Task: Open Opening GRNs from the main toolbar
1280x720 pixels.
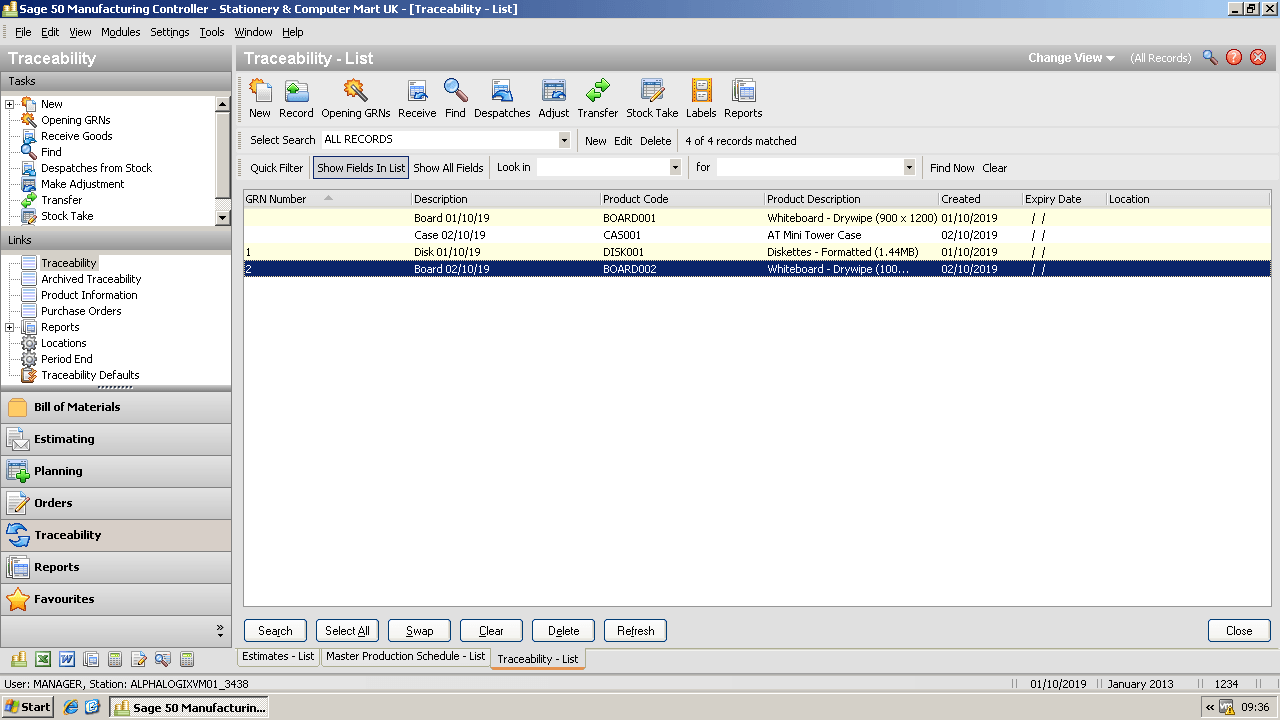Action: pyautogui.click(x=355, y=98)
